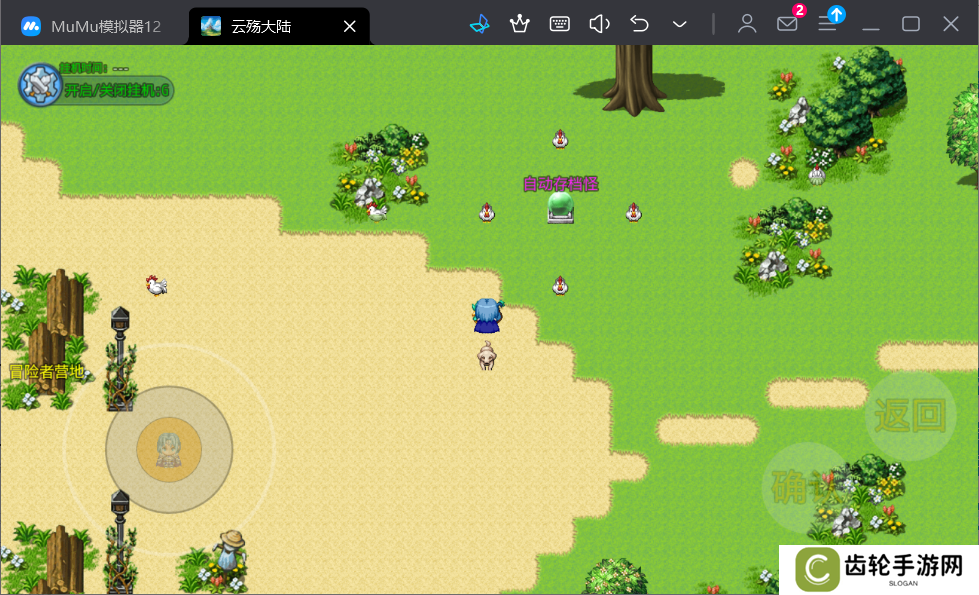Expand the toolbar dropdown chevron
Screen dimensions: 979x595
coord(679,24)
